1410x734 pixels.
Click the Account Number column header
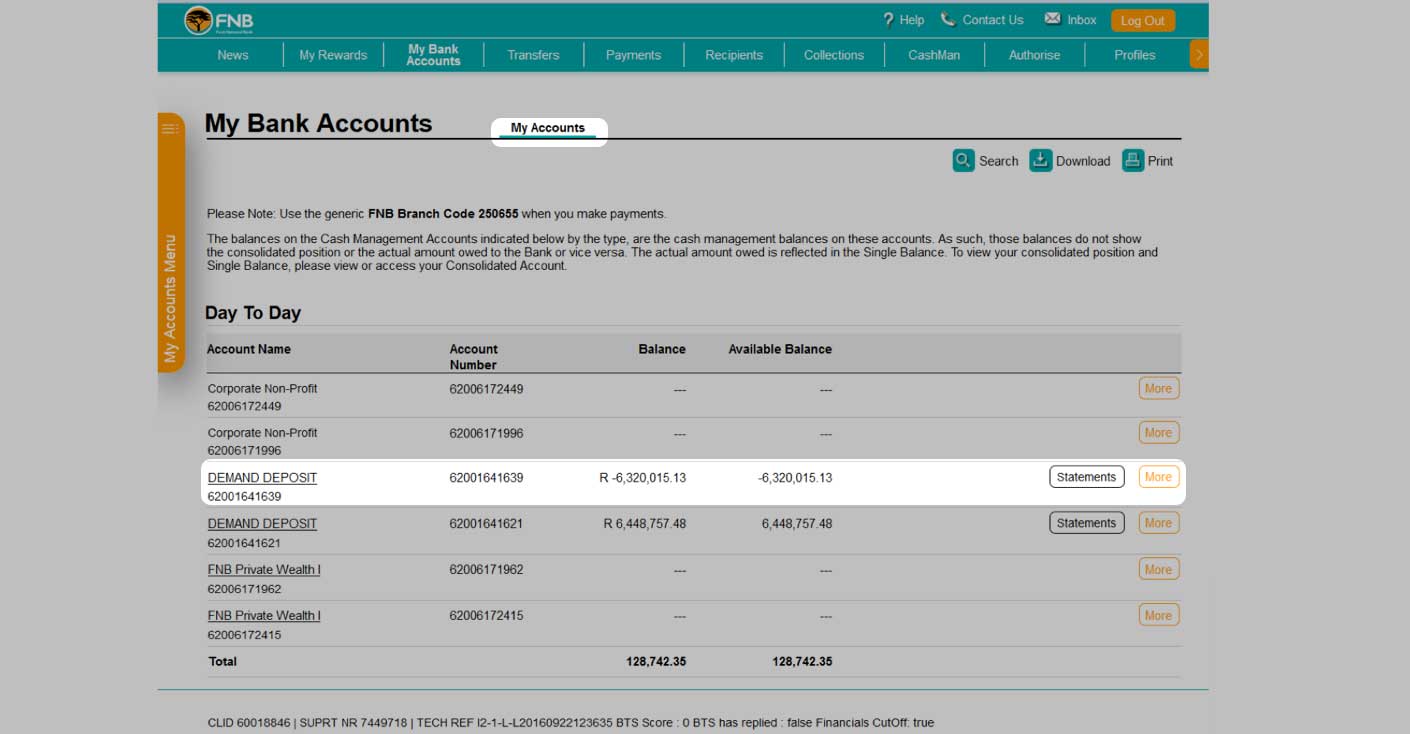tap(473, 357)
